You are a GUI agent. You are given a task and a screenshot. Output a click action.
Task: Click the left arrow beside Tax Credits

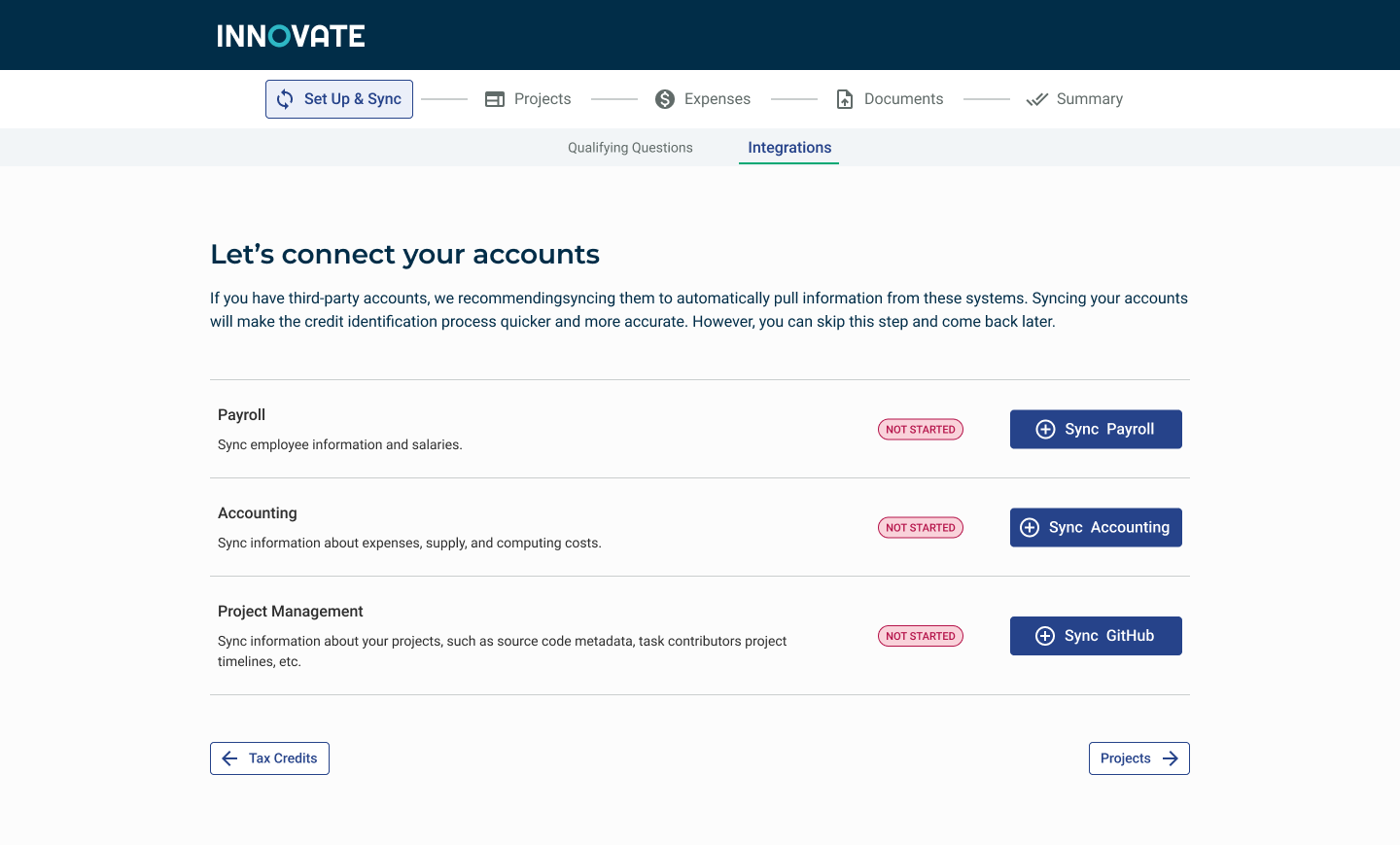point(229,758)
